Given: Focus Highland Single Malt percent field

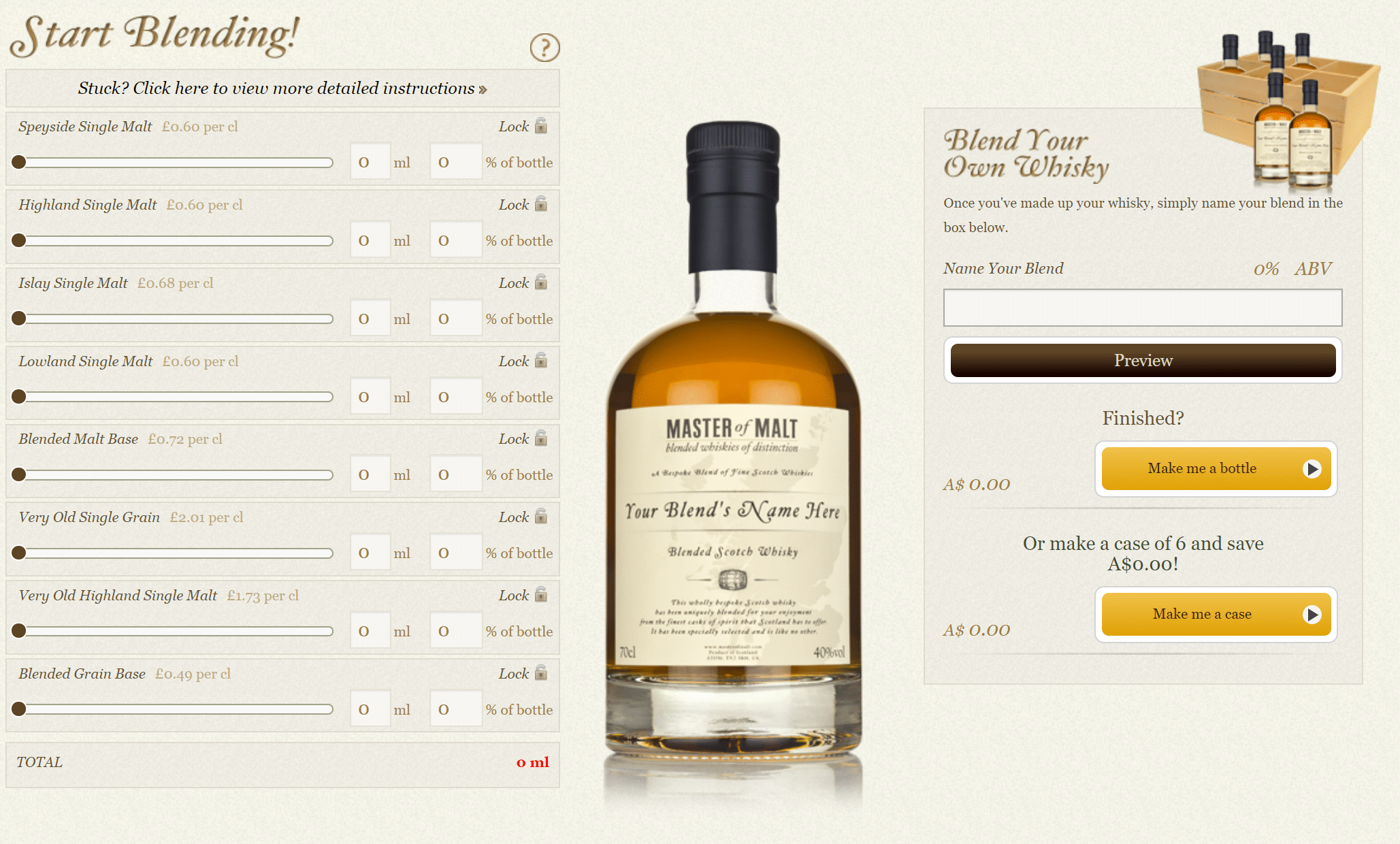Looking at the screenshot, I should click(456, 240).
